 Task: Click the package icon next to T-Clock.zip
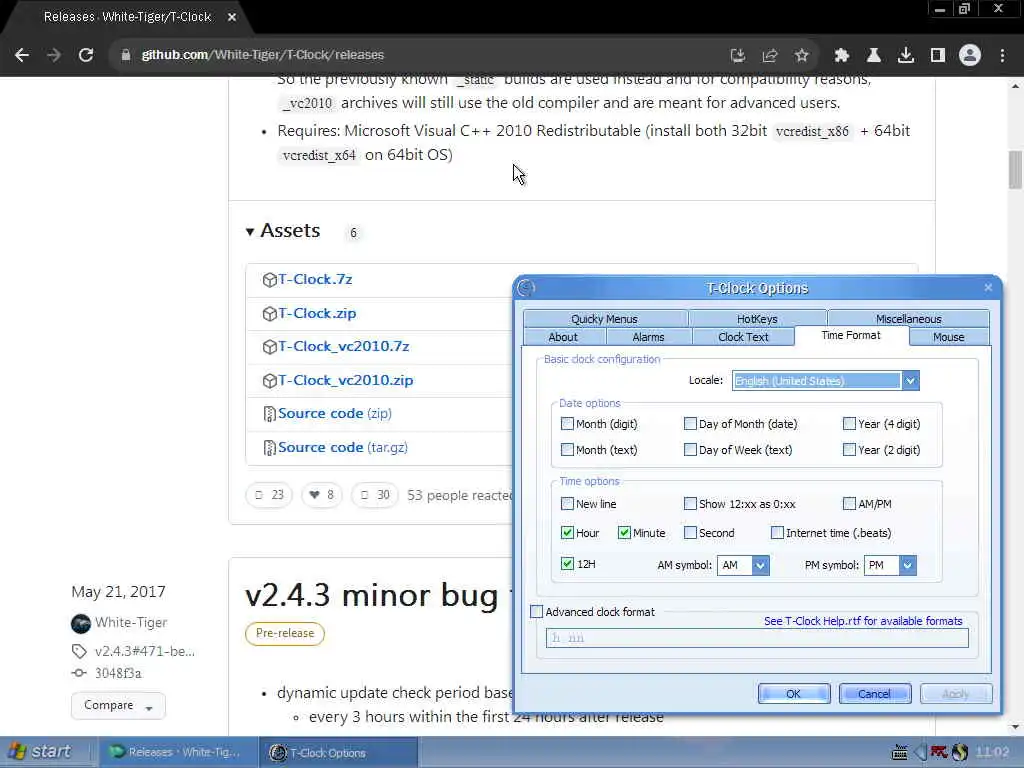[x=269, y=314]
